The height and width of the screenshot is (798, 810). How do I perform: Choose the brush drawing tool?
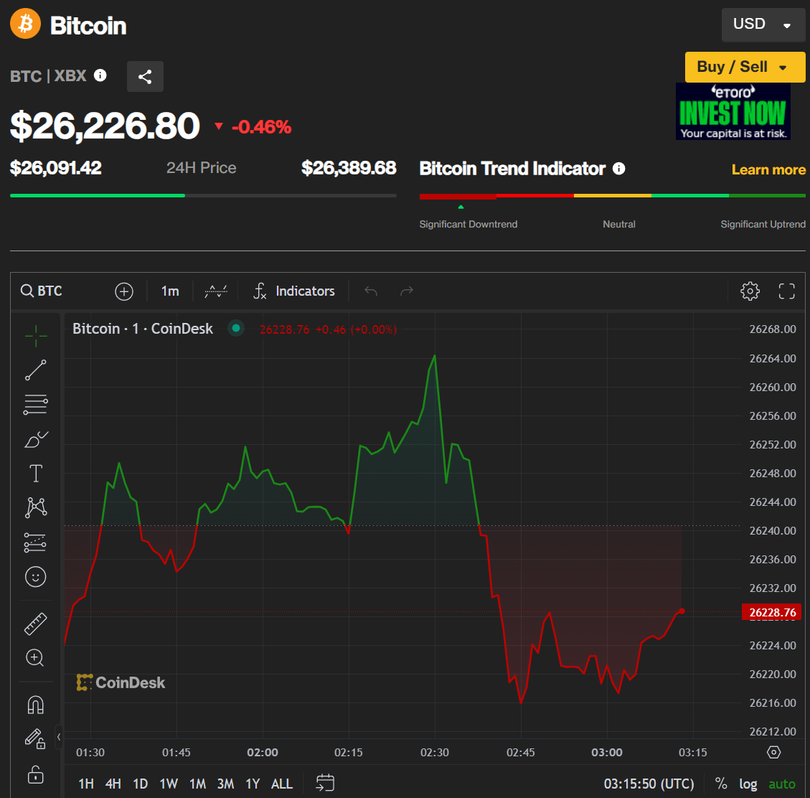[x=36, y=439]
